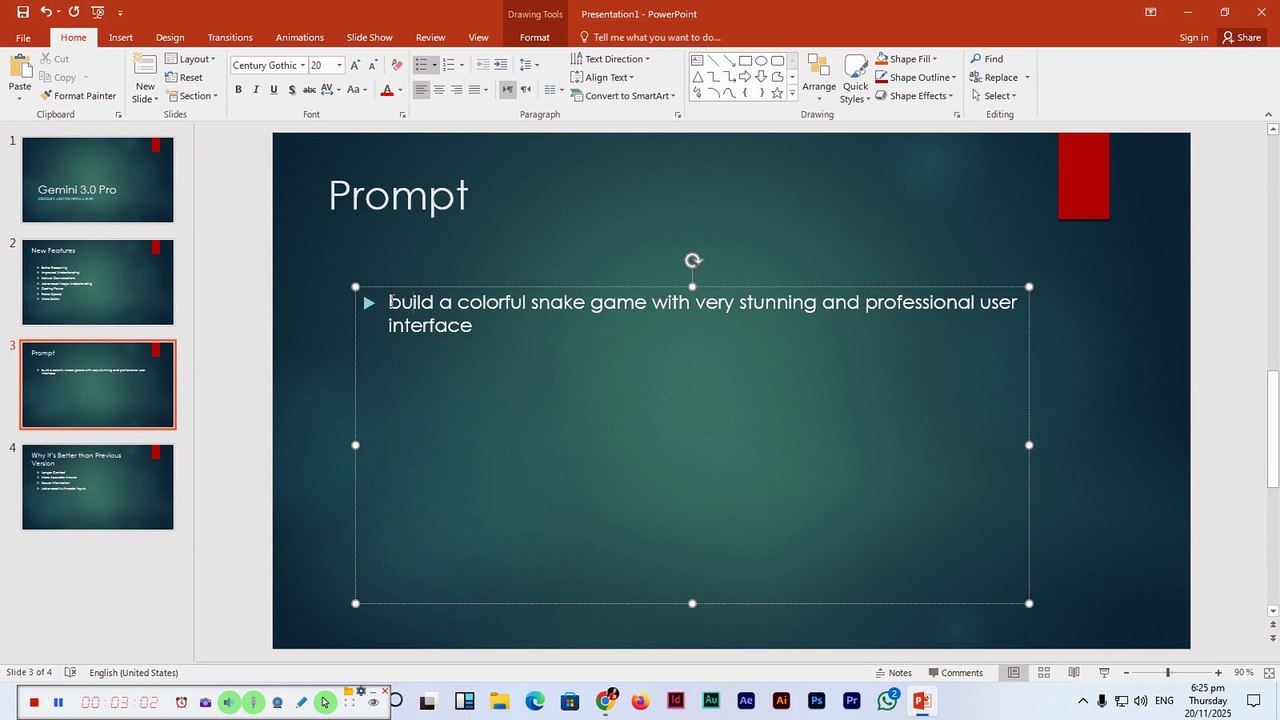Viewport: 1280px width, 720px height.
Task: Toggle Align Right paragraph
Action: click(x=457, y=90)
